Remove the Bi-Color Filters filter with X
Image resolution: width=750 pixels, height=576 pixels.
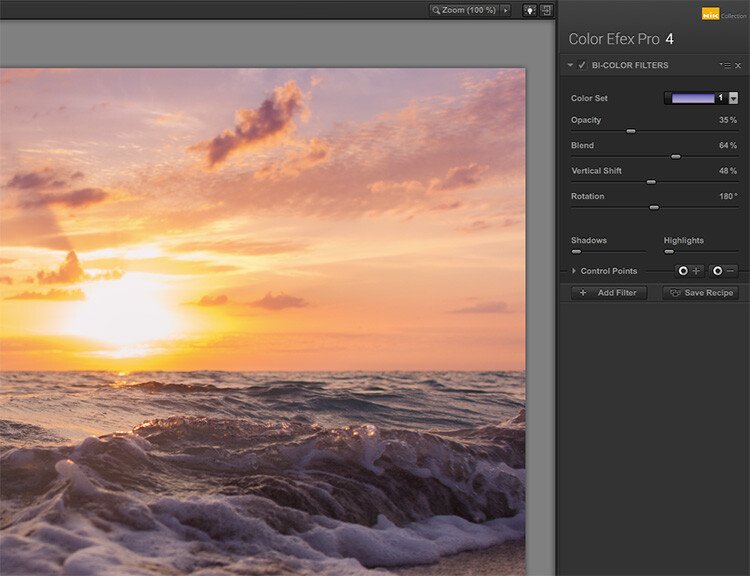tap(738, 66)
